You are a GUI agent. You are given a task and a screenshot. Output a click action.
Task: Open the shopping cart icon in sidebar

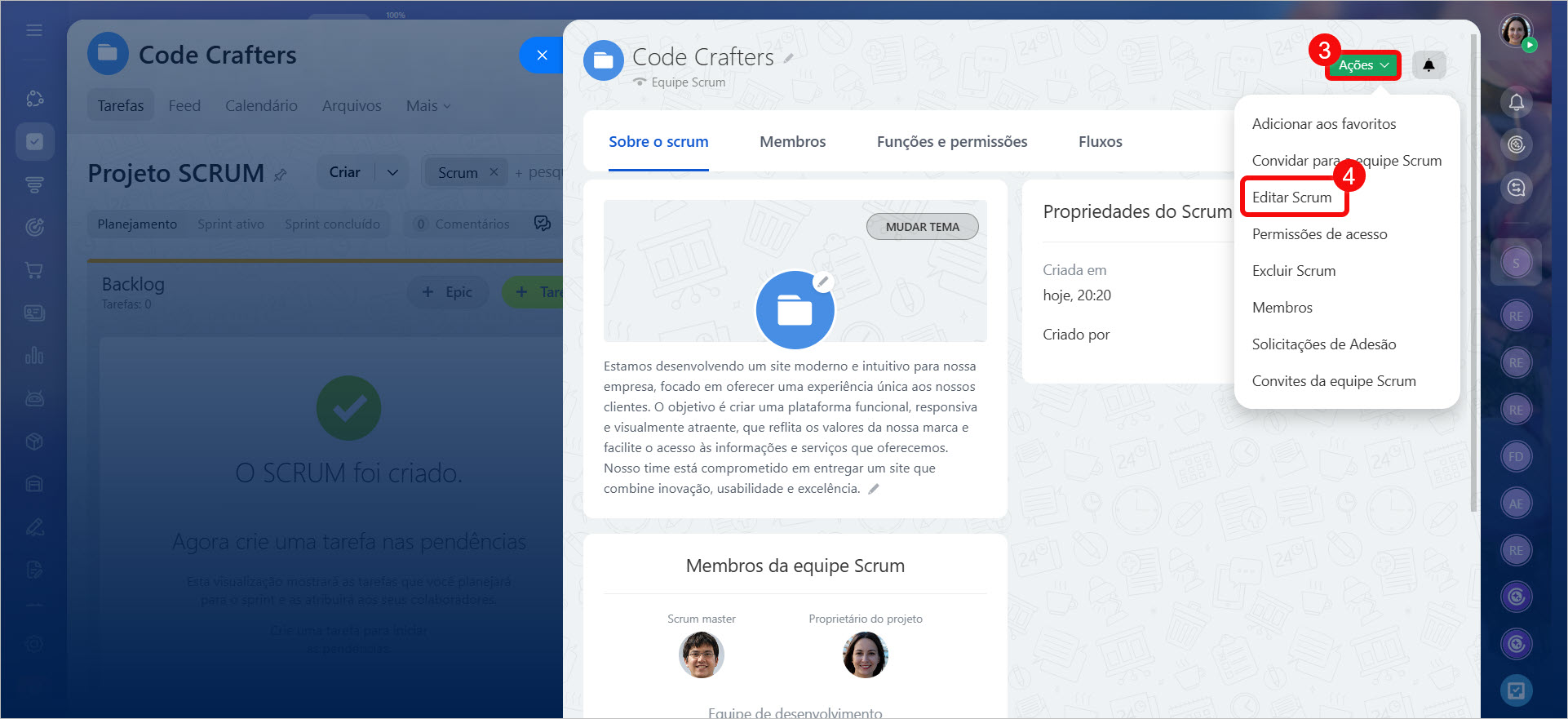(34, 270)
